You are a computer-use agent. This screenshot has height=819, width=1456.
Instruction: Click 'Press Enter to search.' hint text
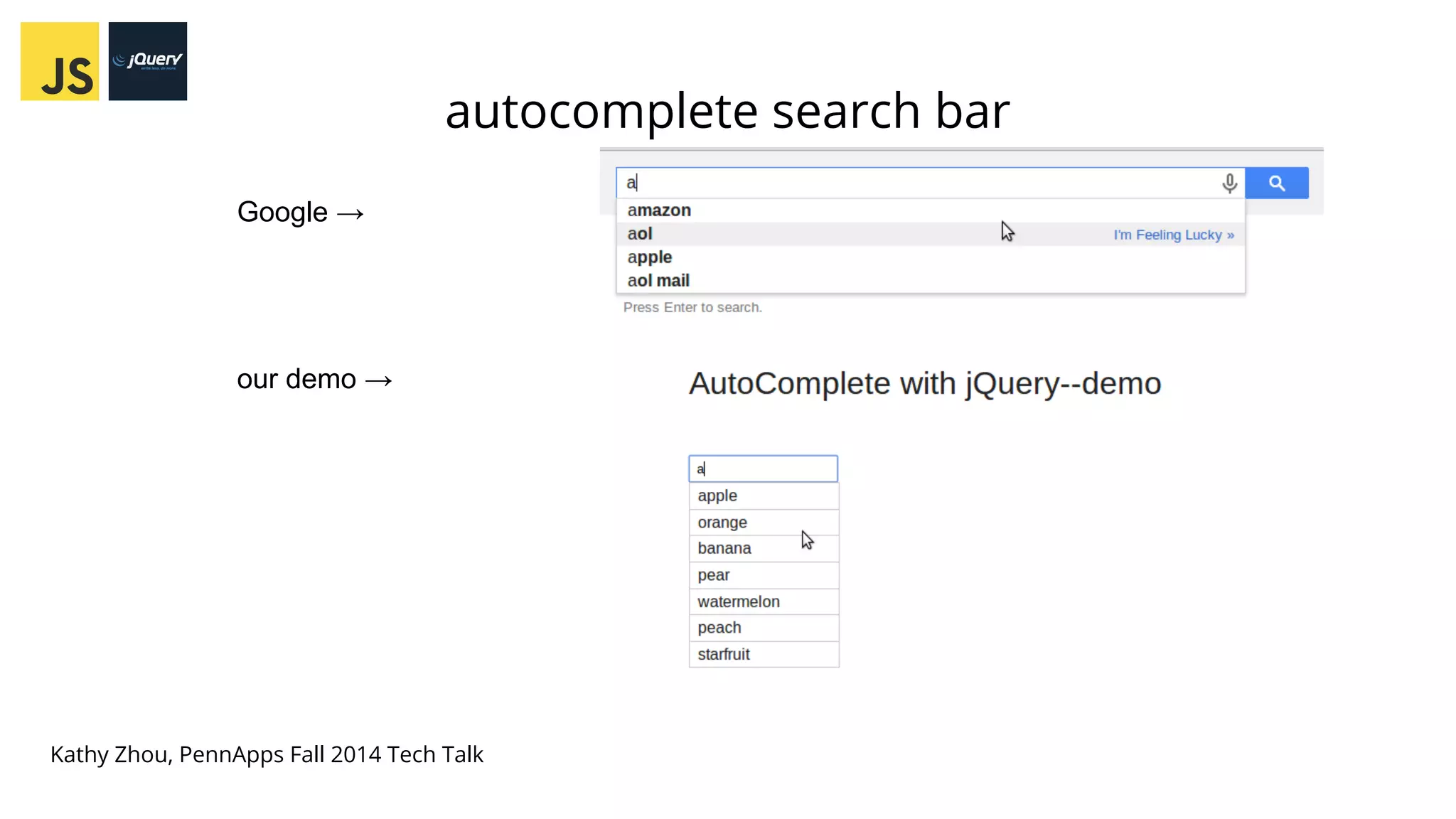tap(692, 307)
